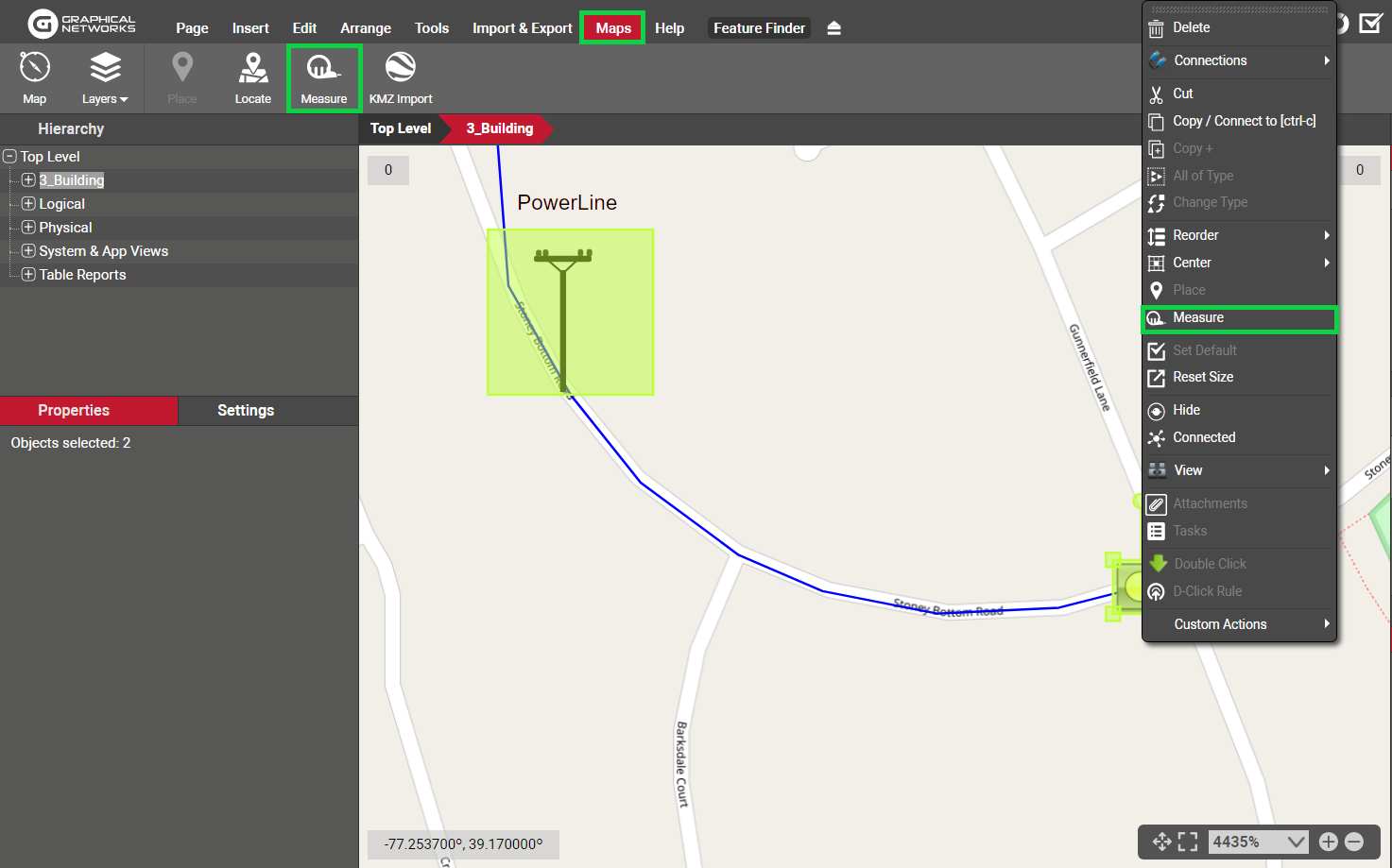Screen dimensions: 1392x868
Task: Zoom out with the minus button
Action: tap(1354, 842)
